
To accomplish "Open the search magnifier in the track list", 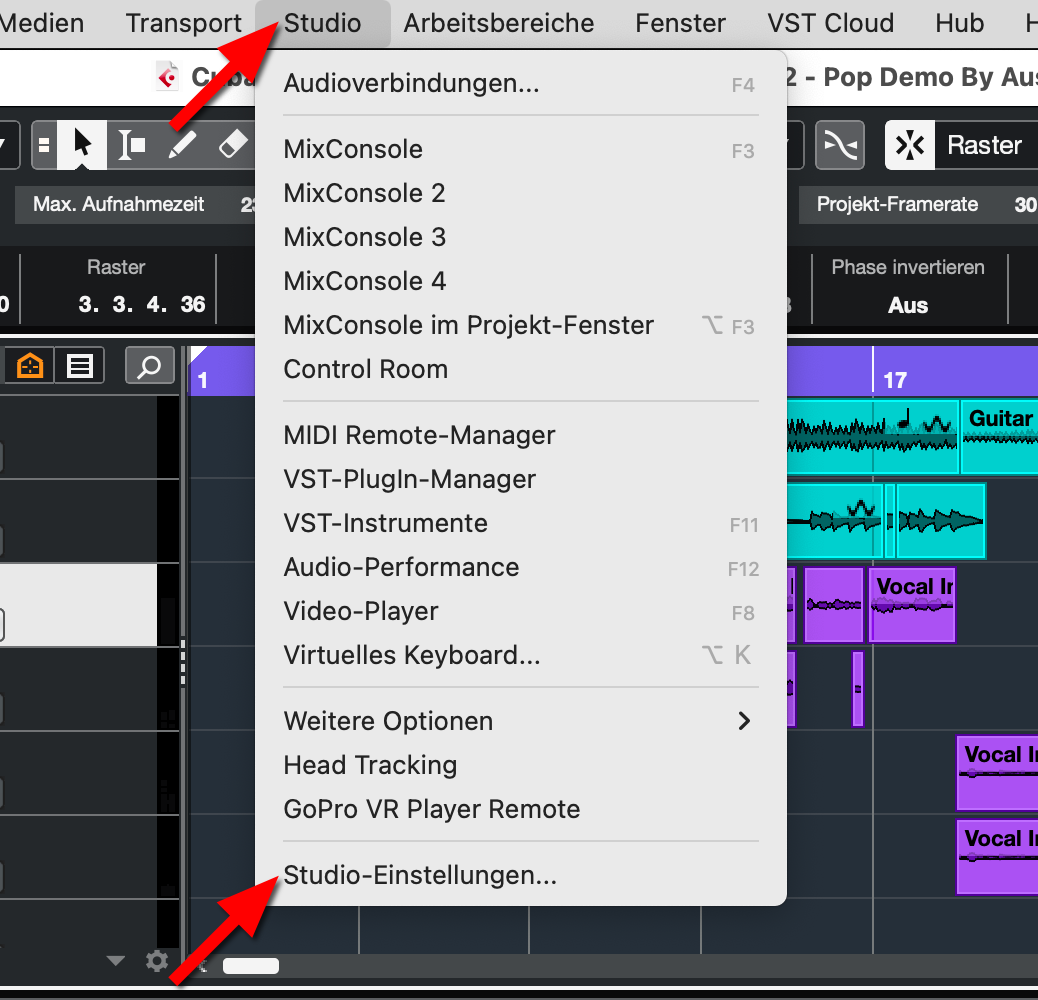I will coord(149,365).
